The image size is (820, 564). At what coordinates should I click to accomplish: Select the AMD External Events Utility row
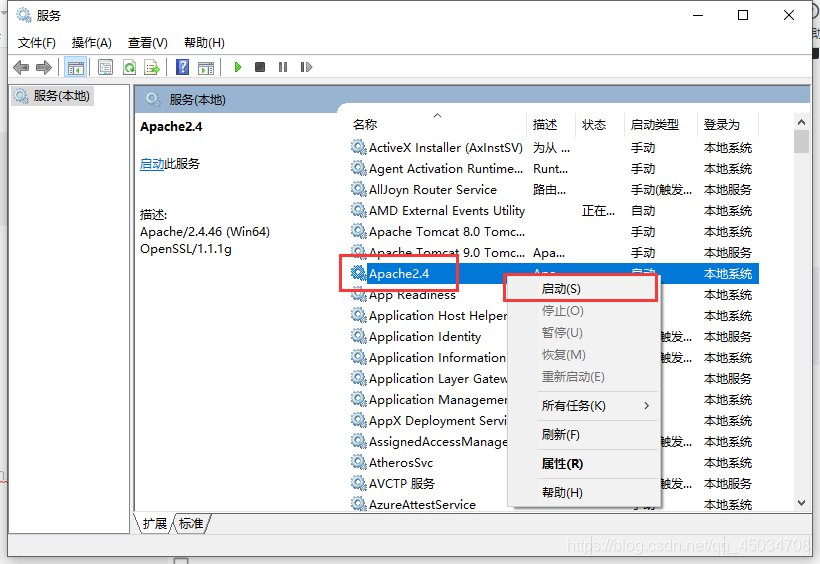coord(554,210)
